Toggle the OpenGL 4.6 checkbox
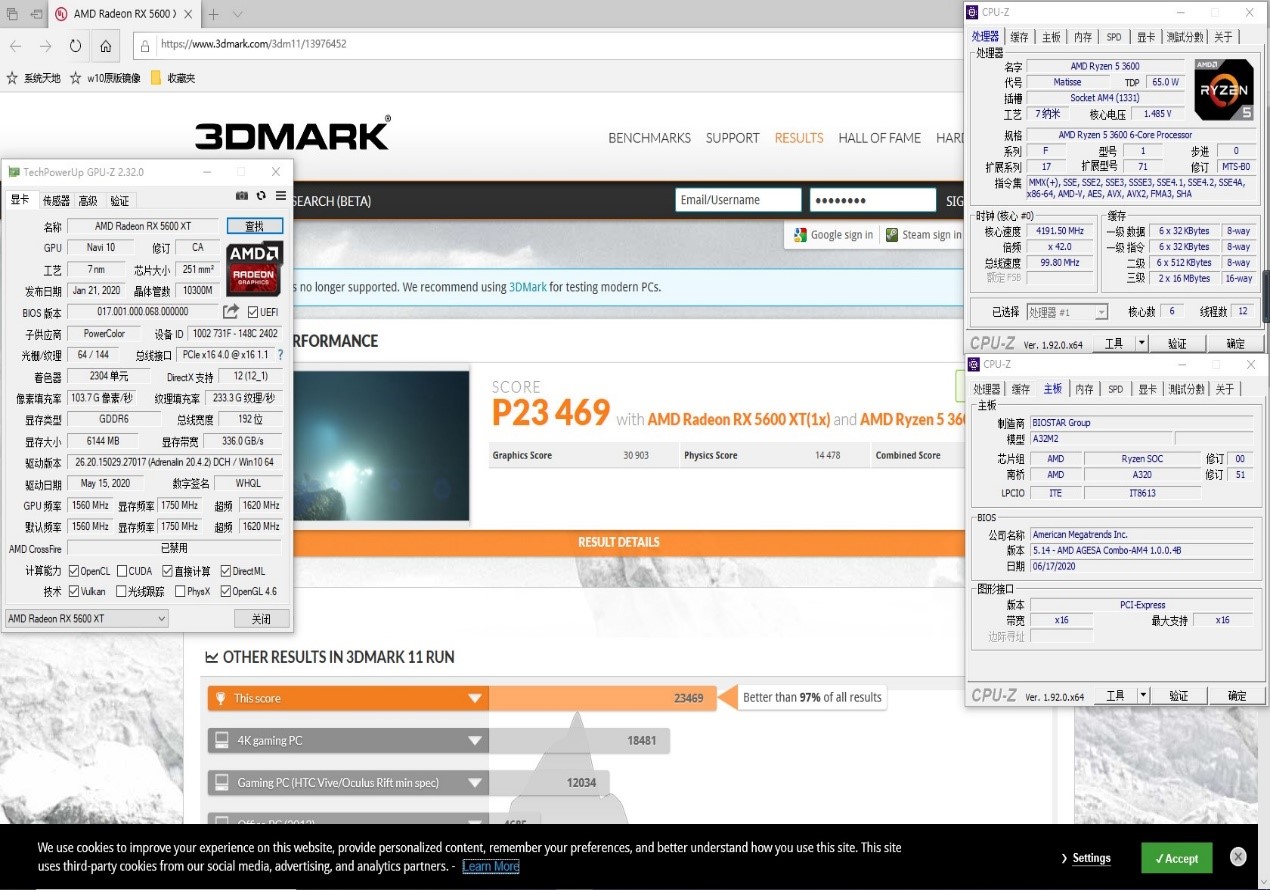Screen dimensions: 1270x890 tap(226, 591)
